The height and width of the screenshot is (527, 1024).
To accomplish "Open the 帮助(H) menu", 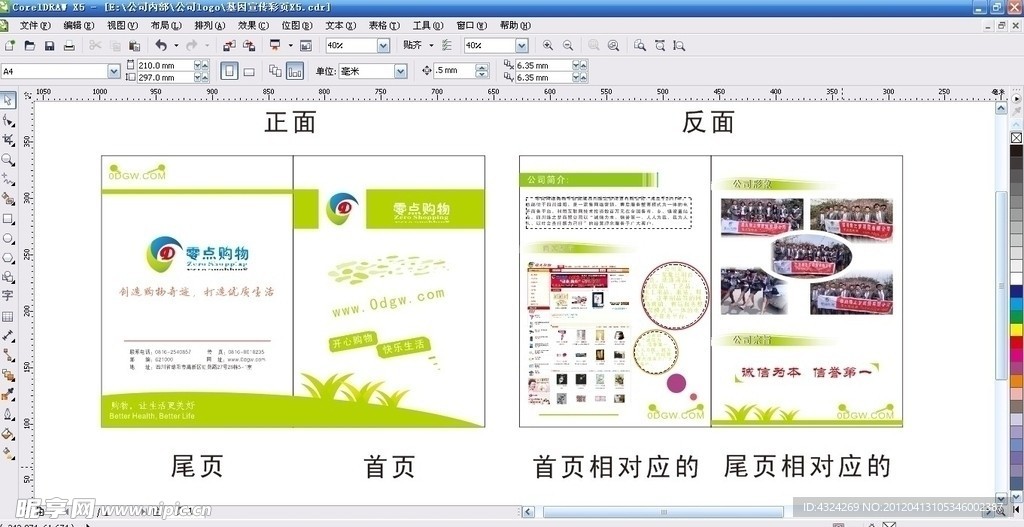I will 515,25.
